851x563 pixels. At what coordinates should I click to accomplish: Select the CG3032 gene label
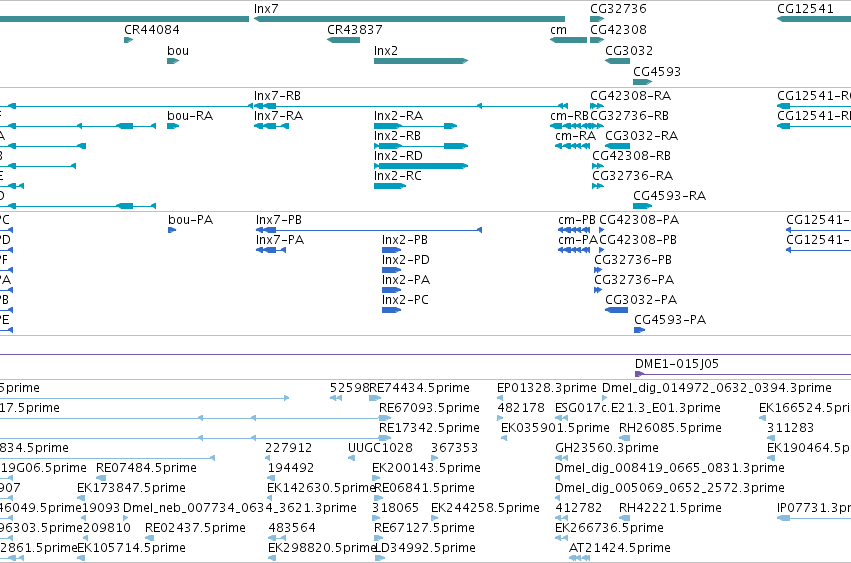pos(629,50)
